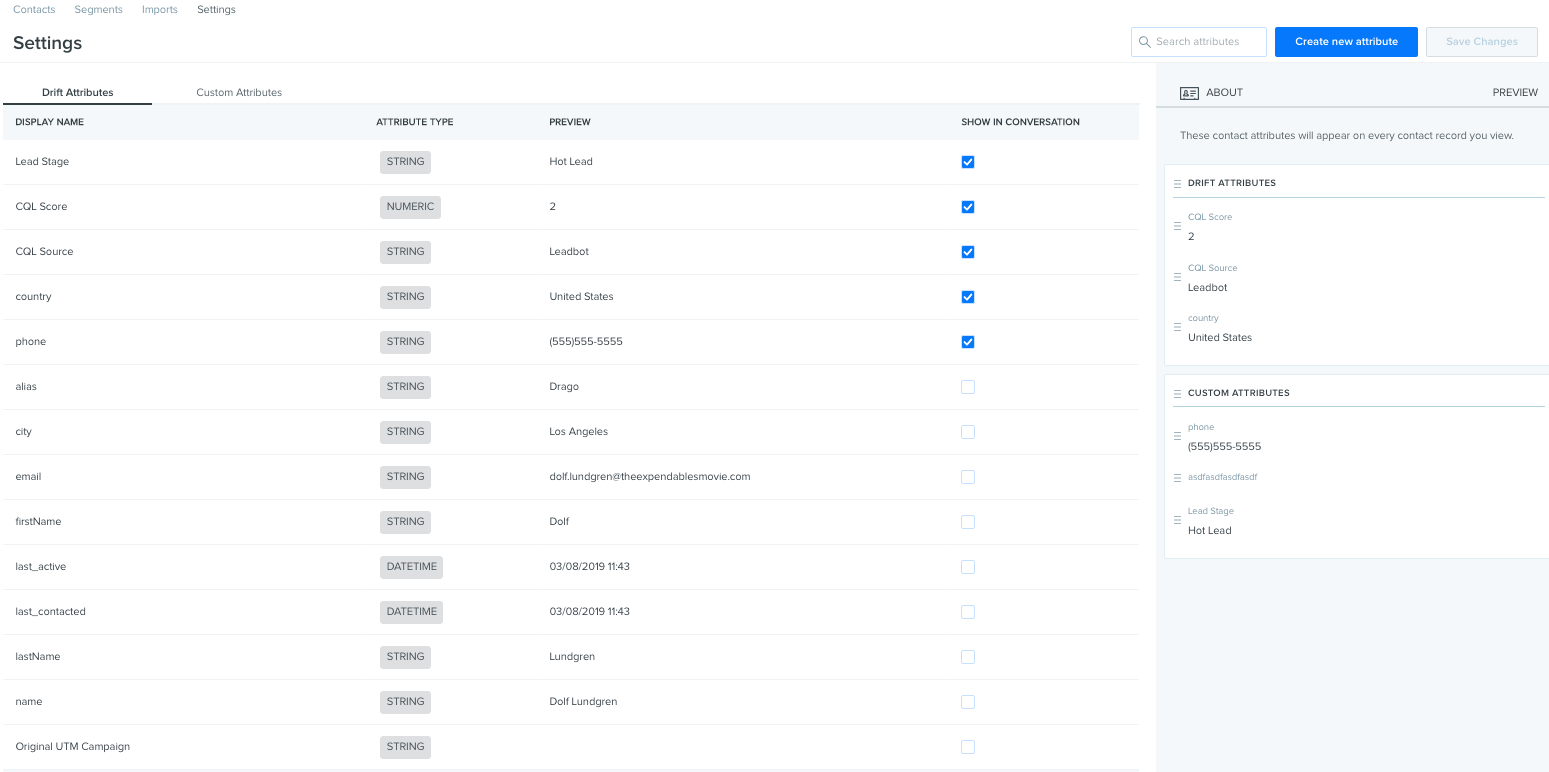Uncheck Show in Conversation for CQL Source row
Image resolution: width=1549 pixels, height=772 pixels.
coord(967,252)
